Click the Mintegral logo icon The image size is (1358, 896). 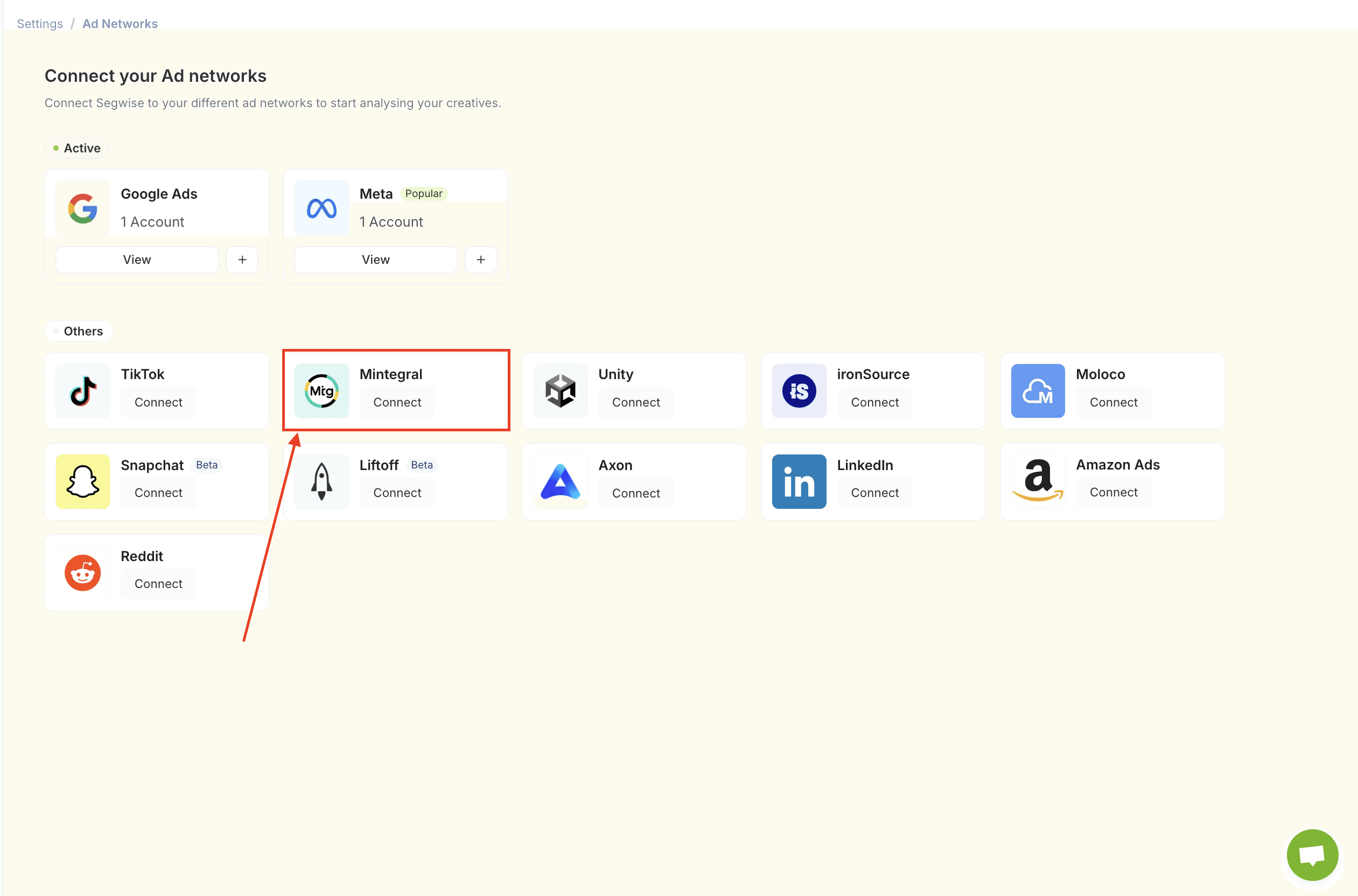(321, 391)
